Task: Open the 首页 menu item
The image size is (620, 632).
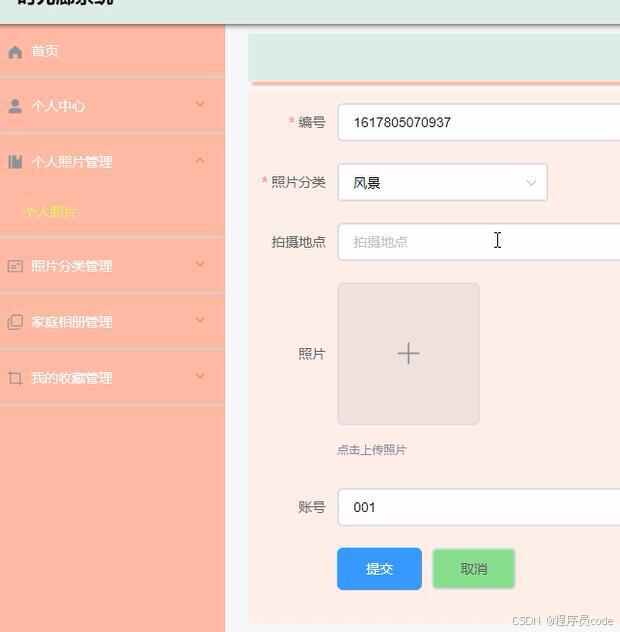Action: [x=112, y=52]
